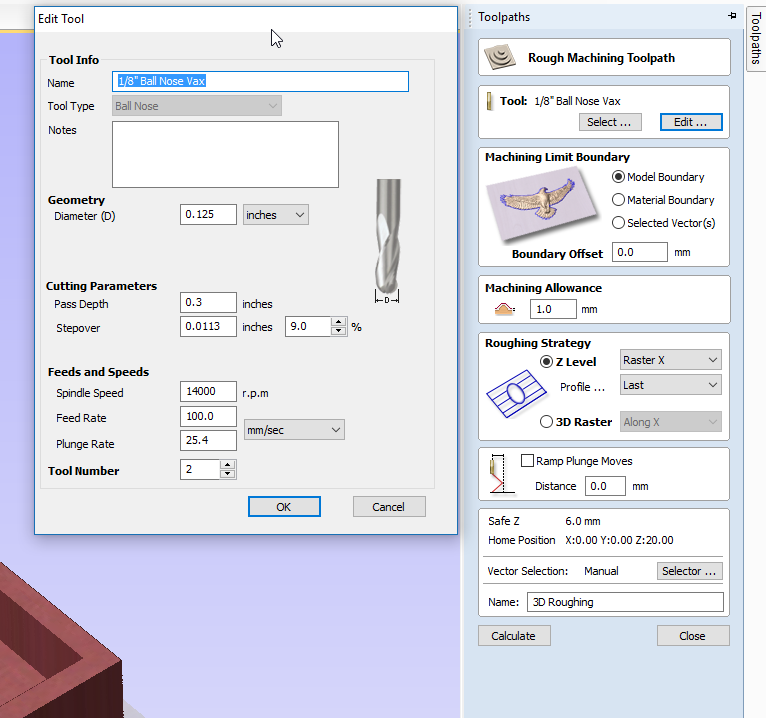Increase stepover percentage with up arrow
The width and height of the screenshot is (766, 718).
point(338,322)
